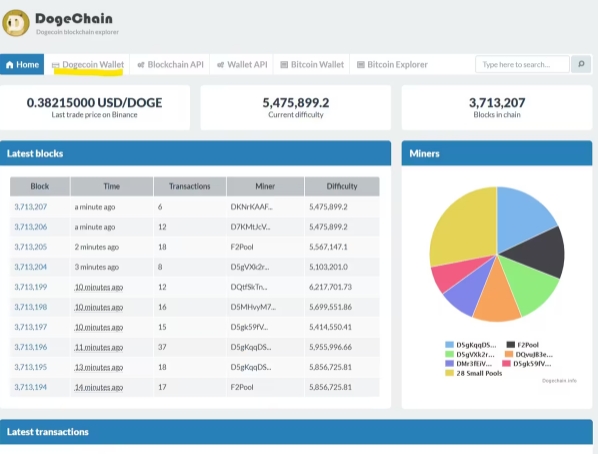Open block 3,713,197

(x=31, y=327)
